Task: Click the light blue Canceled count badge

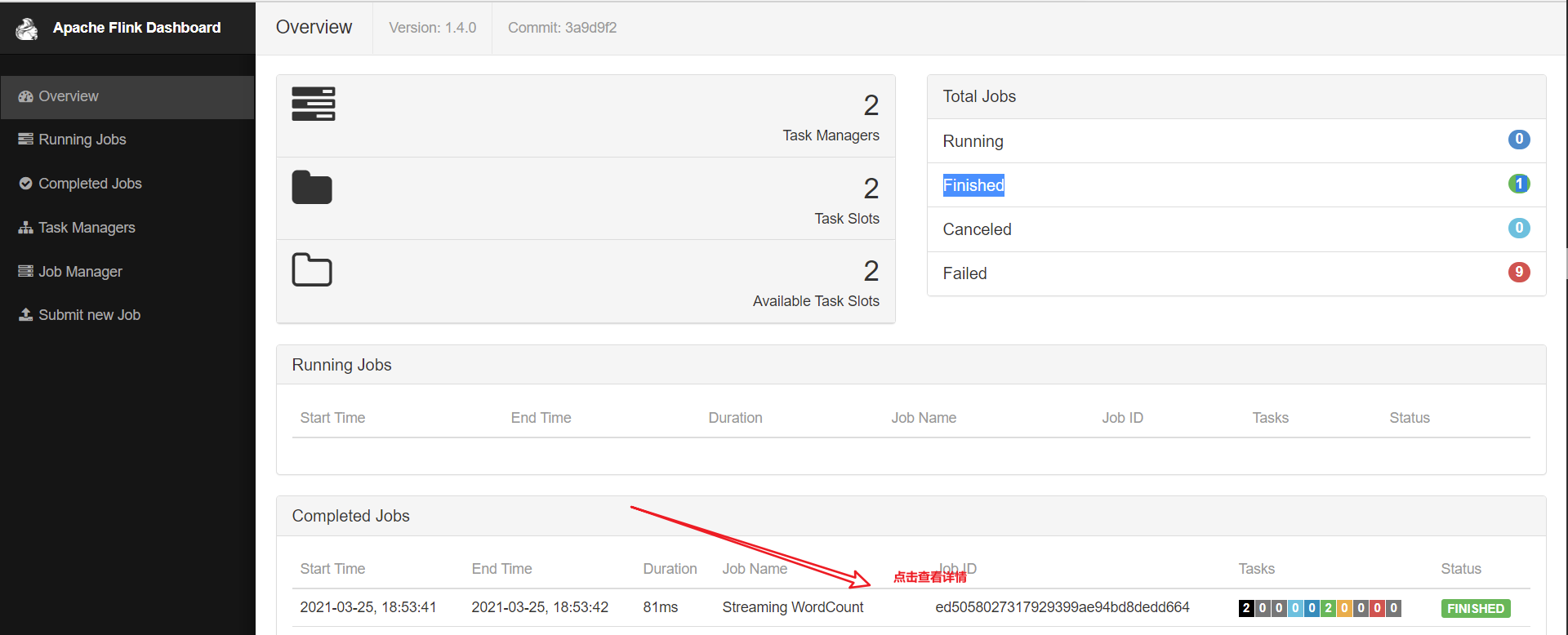Action: [1519, 228]
